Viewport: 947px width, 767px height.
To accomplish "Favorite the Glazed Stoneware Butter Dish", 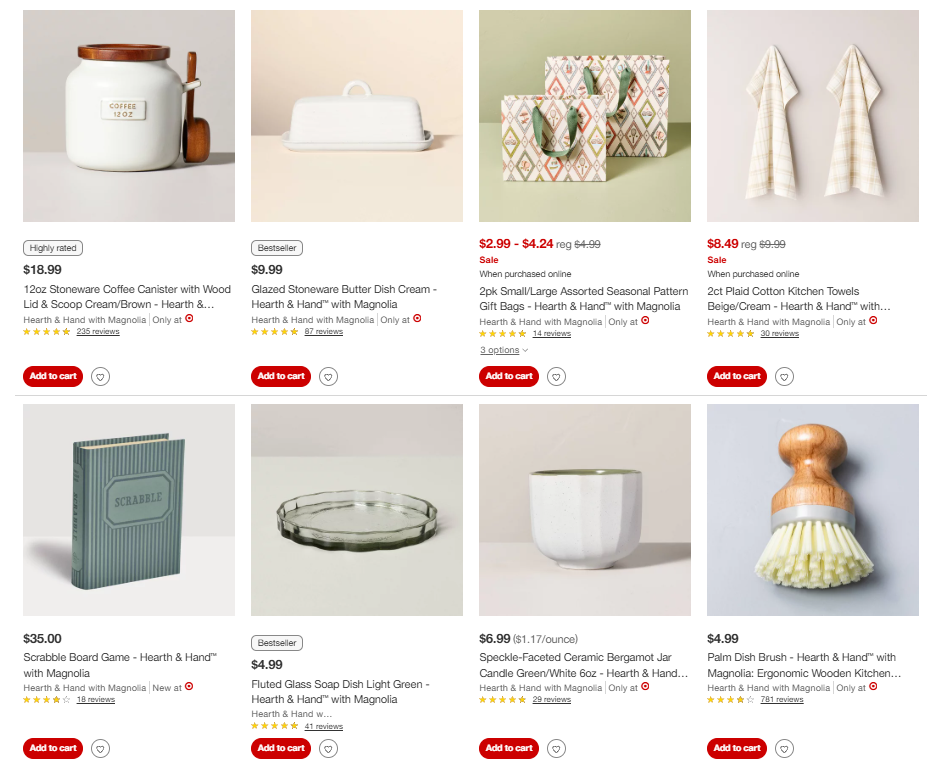I will 329,377.
